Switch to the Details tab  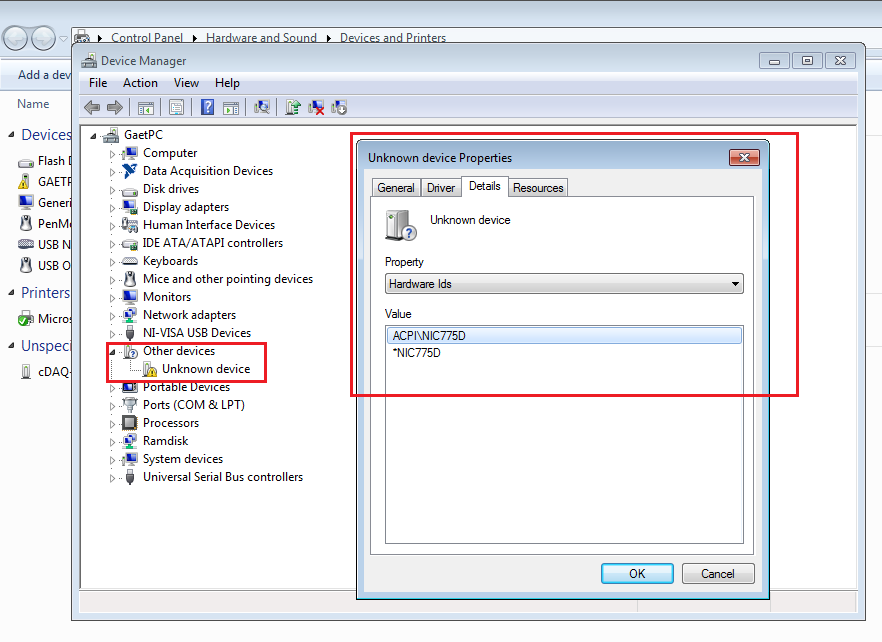coord(485,186)
